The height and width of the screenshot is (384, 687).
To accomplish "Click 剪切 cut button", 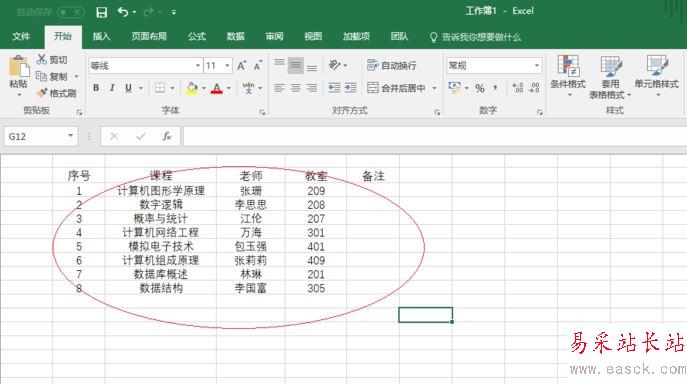I will (52, 60).
